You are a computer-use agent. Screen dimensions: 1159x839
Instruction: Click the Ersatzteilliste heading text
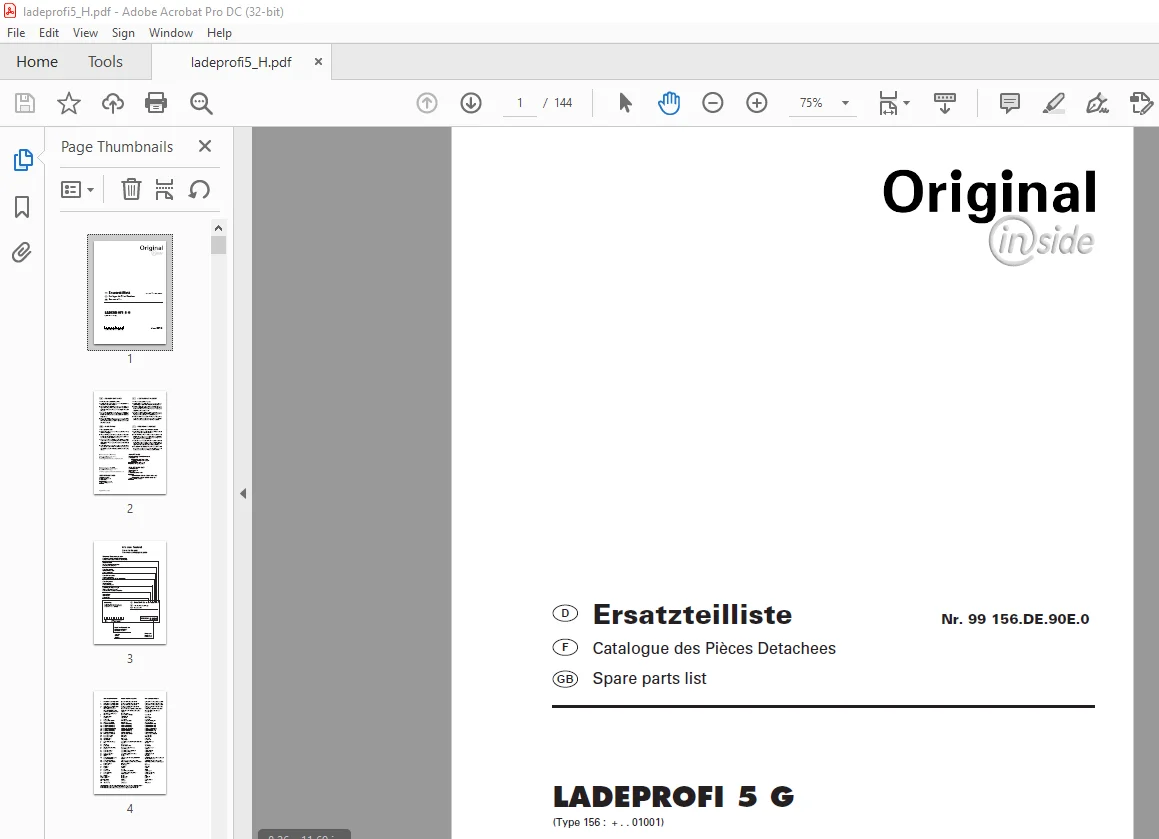[692, 614]
